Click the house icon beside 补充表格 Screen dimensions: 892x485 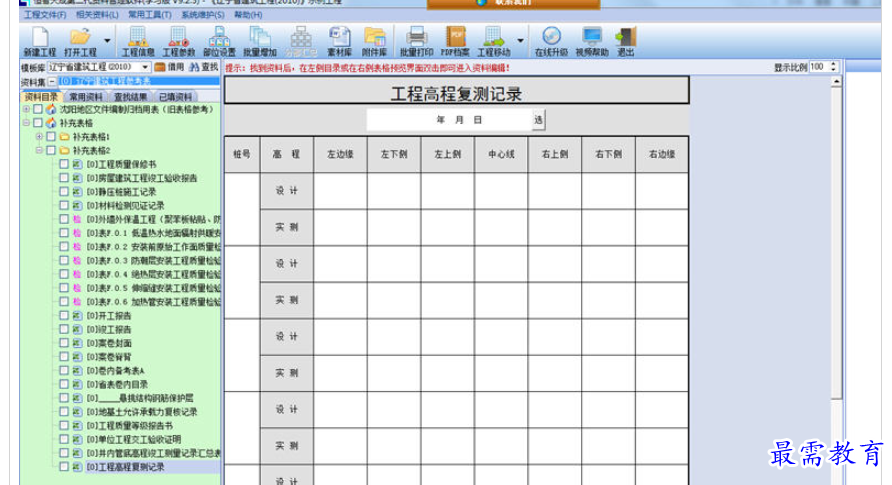click(x=52, y=123)
